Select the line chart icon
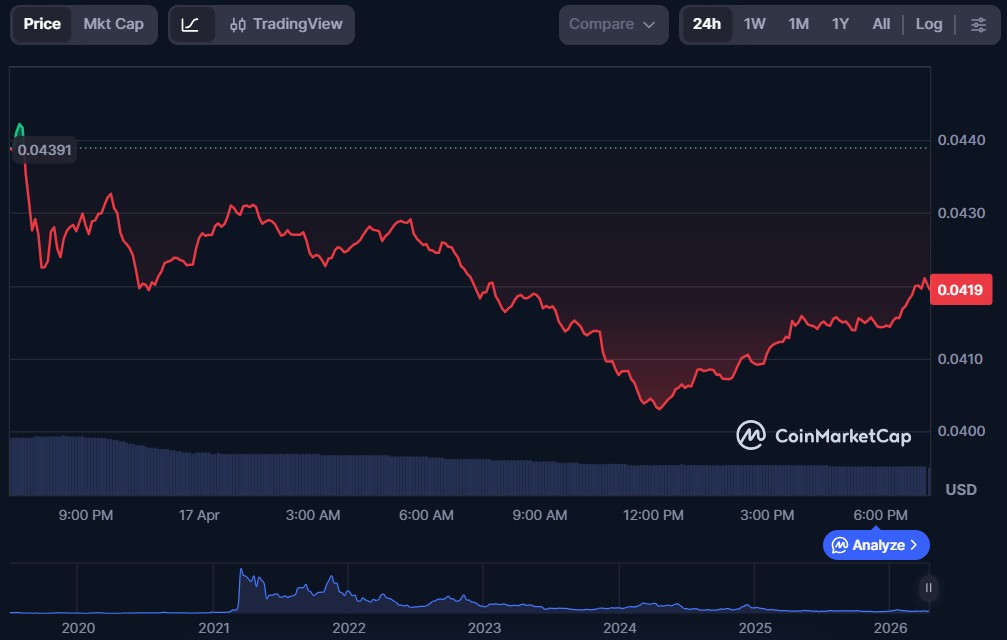The height and width of the screenshot is (640, 1007). coord(190,24)
